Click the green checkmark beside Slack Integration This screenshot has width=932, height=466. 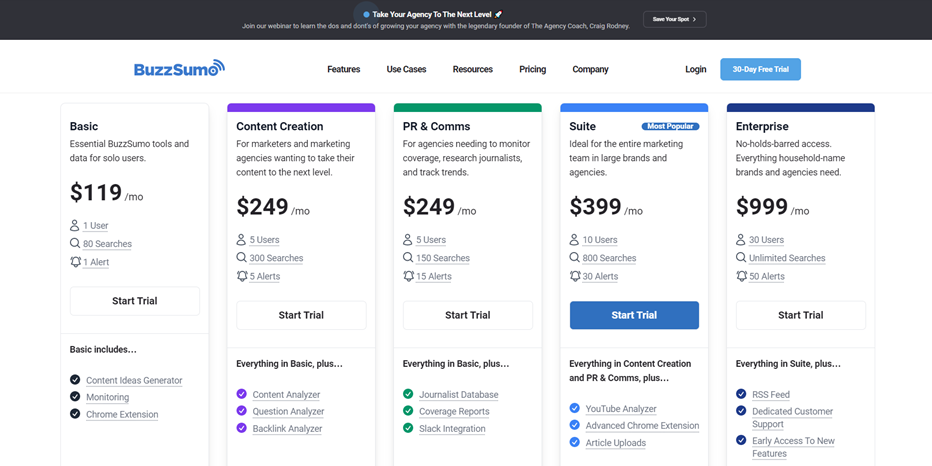(408, 427)
